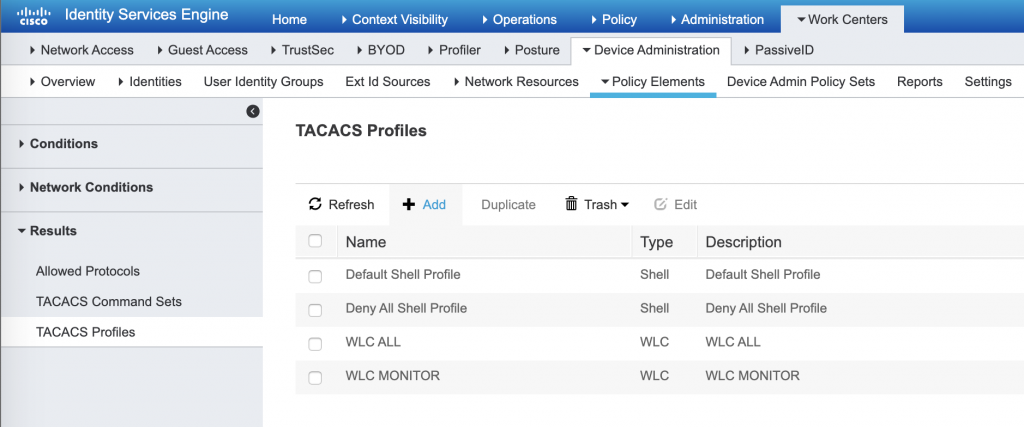Check the Deny All Shell Profile checkbox
1024x427 pixels.
pyautogui.click(x=315, y=310)
